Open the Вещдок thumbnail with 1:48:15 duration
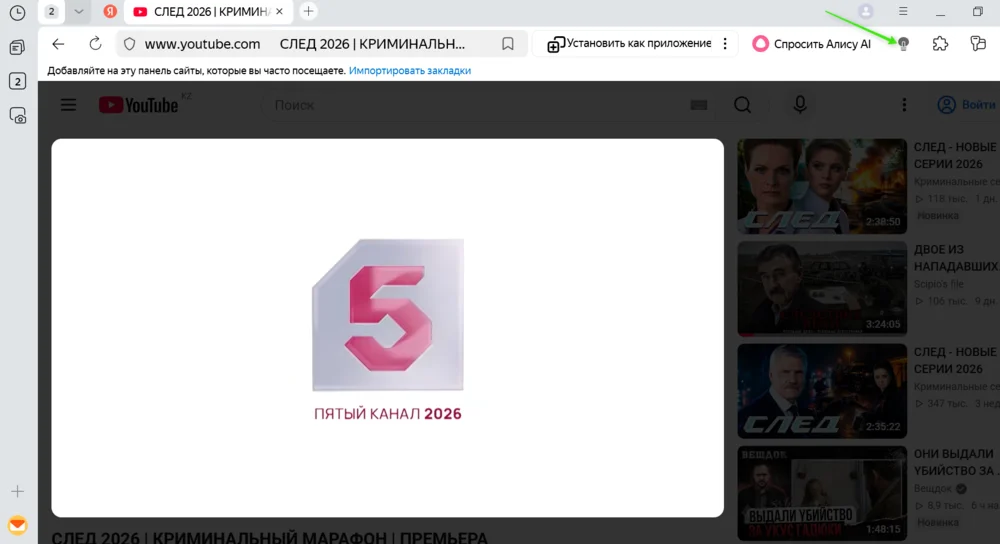The image size is (1000, 544). [x=822, y=493]
